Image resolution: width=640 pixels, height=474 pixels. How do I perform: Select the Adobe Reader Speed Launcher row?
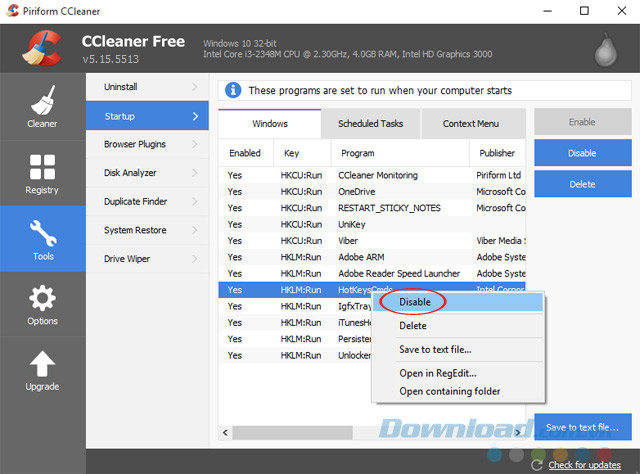(x=372, y=273)
